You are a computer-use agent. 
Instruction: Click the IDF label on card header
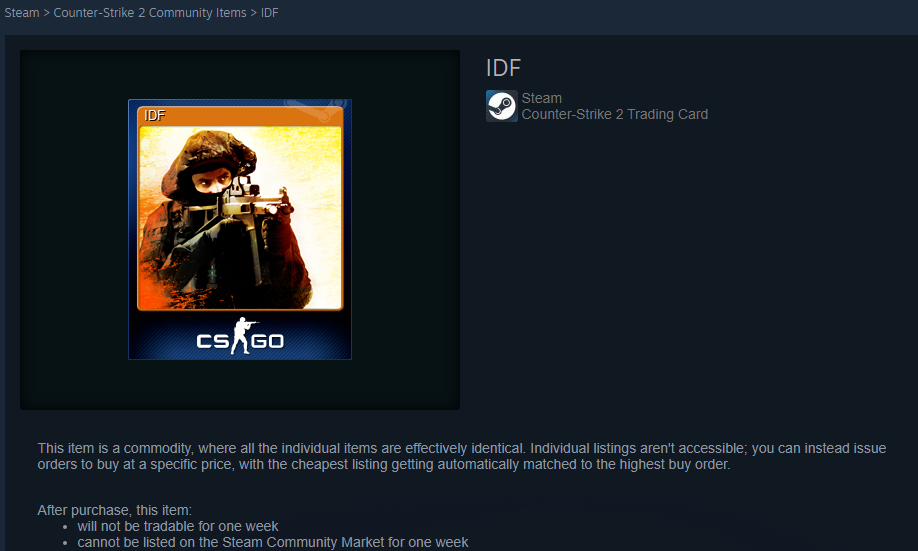pos(155,115)
